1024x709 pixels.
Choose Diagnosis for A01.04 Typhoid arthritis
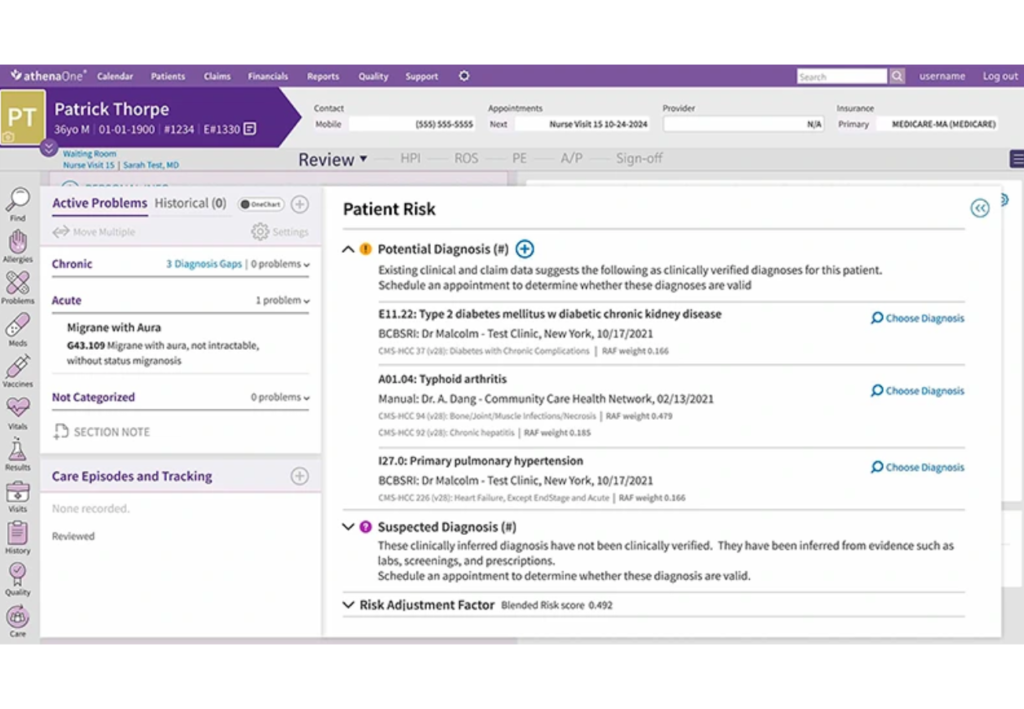pos(918,390)
